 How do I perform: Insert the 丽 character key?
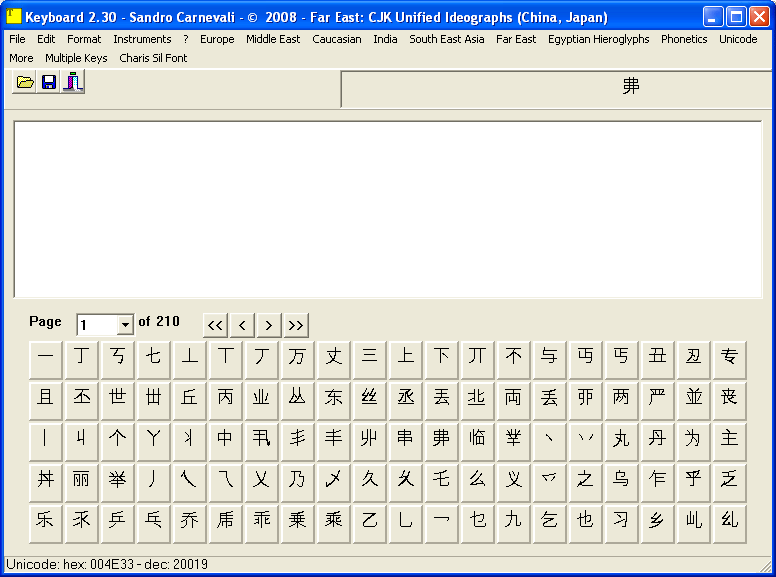tap(82, 483)
